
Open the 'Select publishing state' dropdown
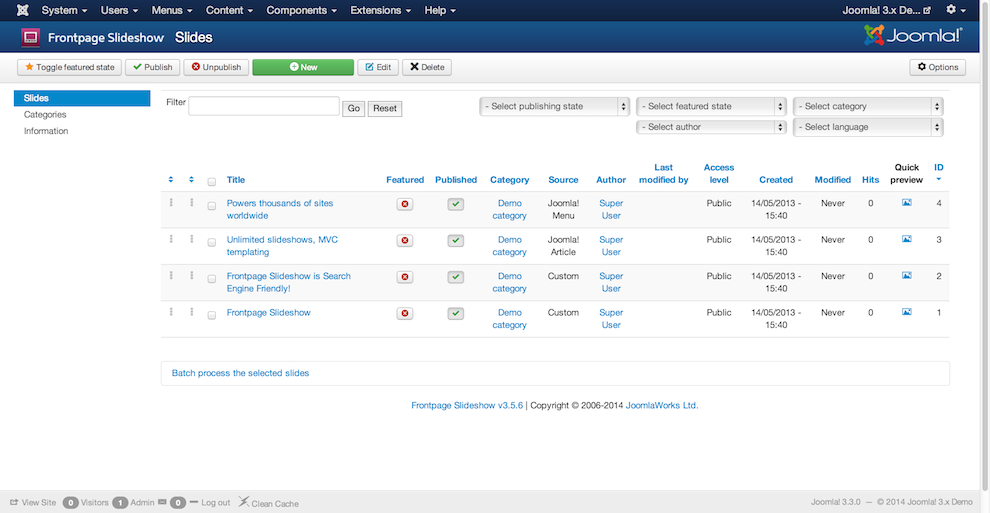(555, 107)
